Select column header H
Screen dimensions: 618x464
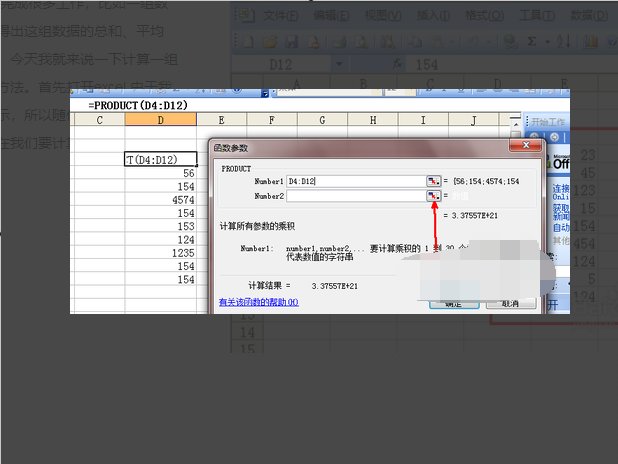373,120
